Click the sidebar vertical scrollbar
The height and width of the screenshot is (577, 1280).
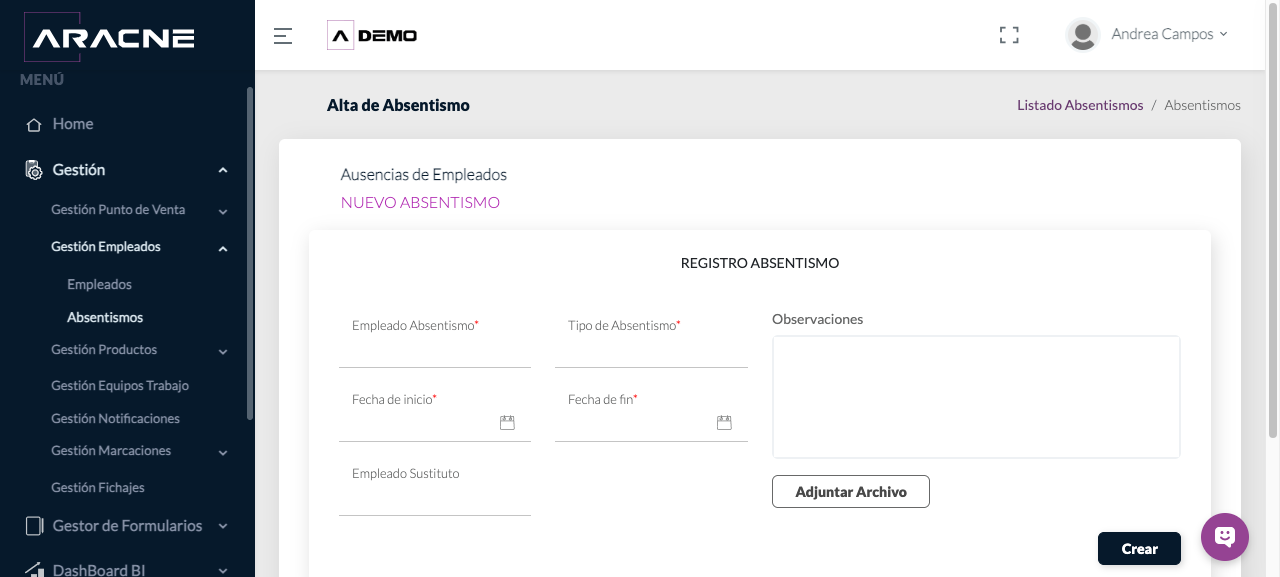click(250, 253)
